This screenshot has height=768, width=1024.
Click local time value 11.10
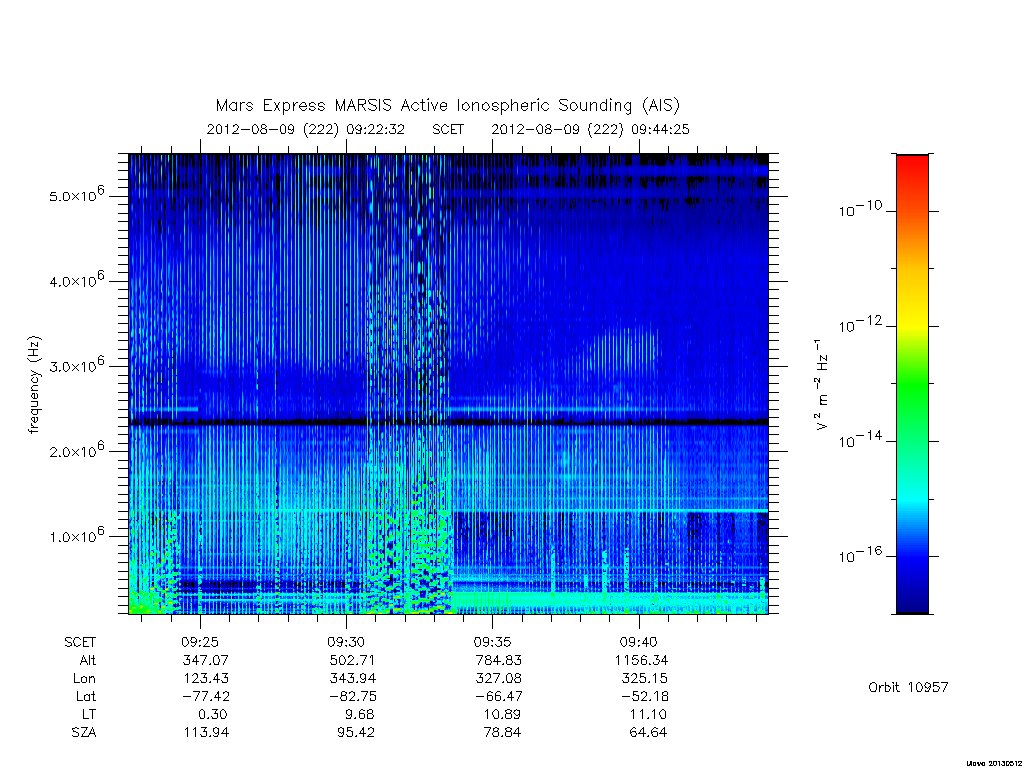point(648,714)
